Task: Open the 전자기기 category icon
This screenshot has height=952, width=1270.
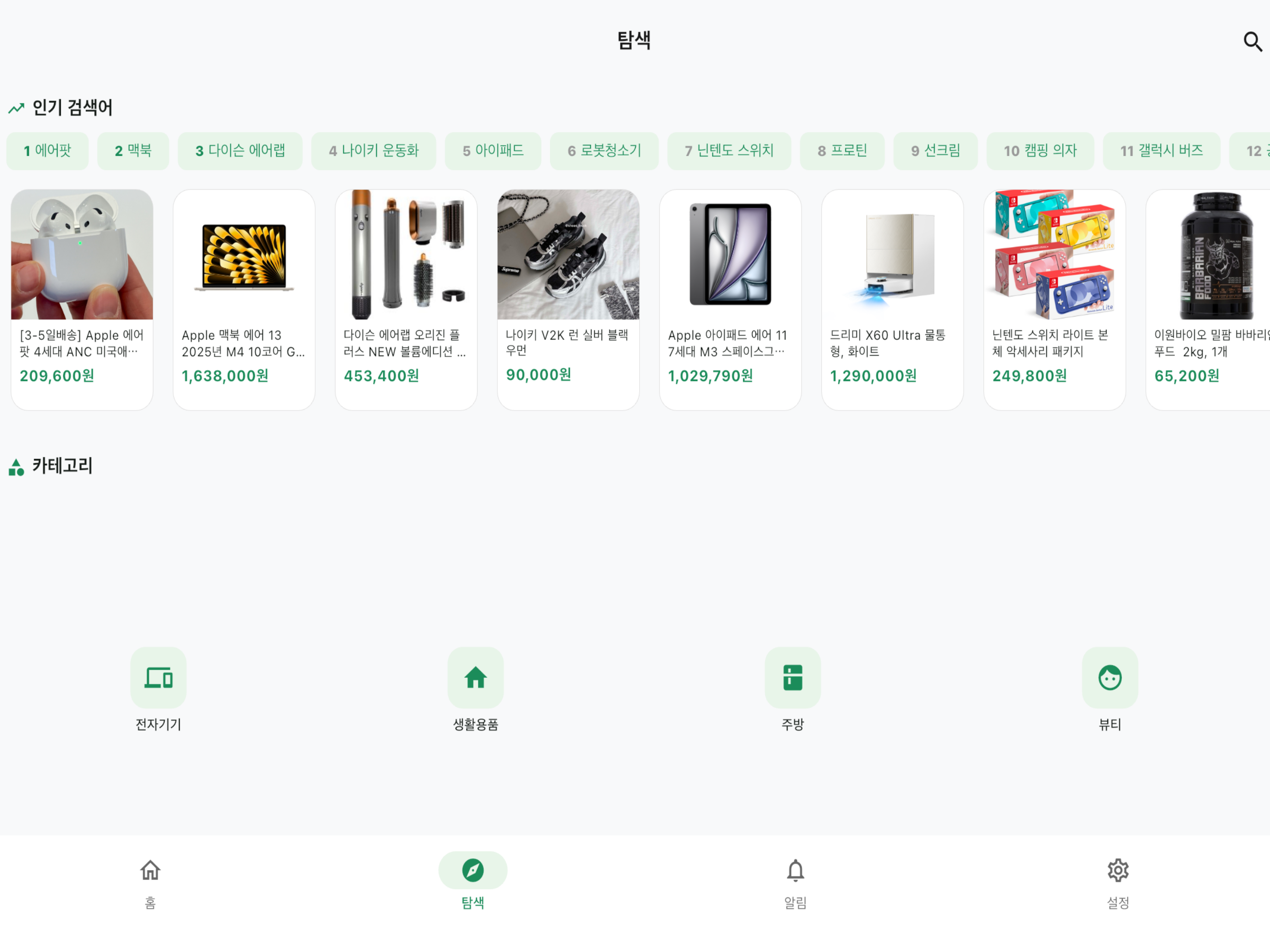Action: click(158, 677)
